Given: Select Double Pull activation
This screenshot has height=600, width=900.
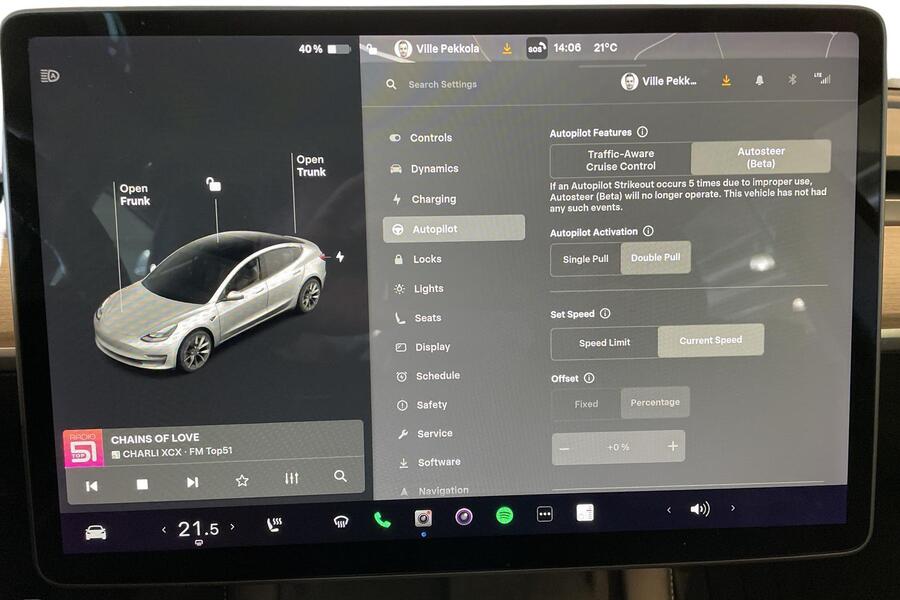Looking at the screenshot, I should (656, 258).
